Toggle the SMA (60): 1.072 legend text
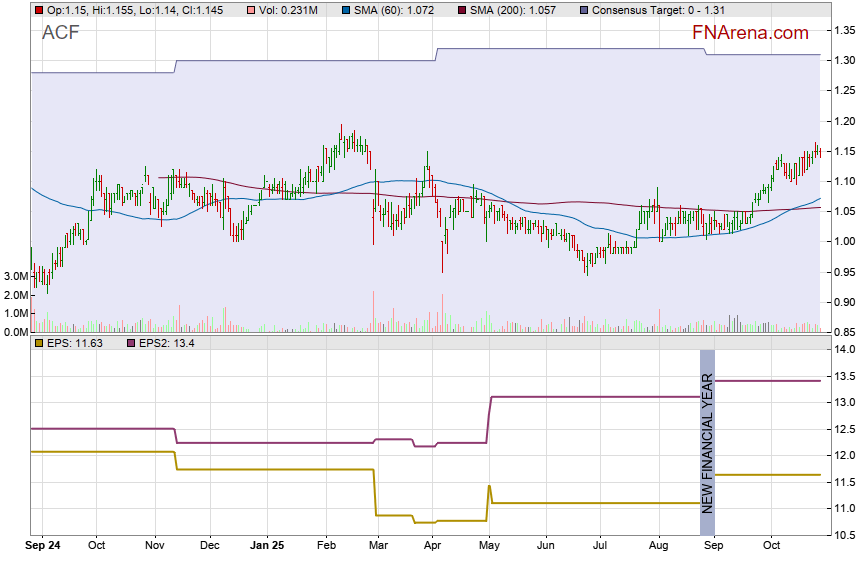 (399, 9)
